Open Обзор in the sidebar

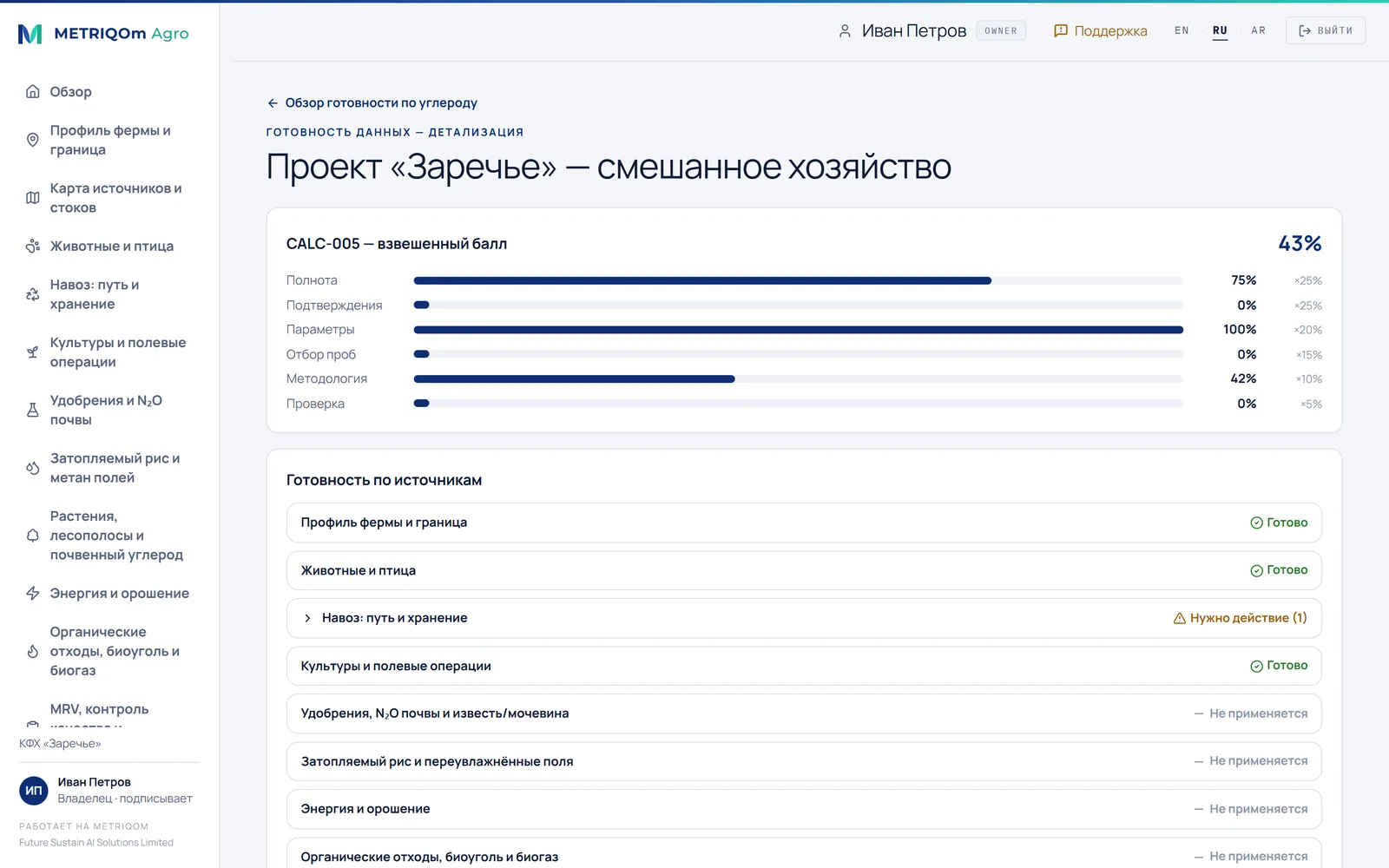[x=109, y=92]
